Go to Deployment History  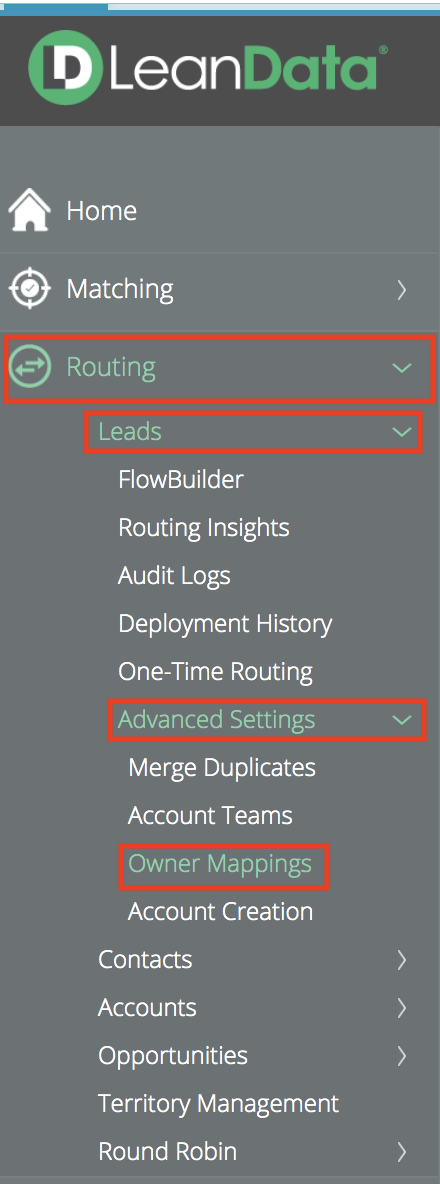[x=225, y=624]
